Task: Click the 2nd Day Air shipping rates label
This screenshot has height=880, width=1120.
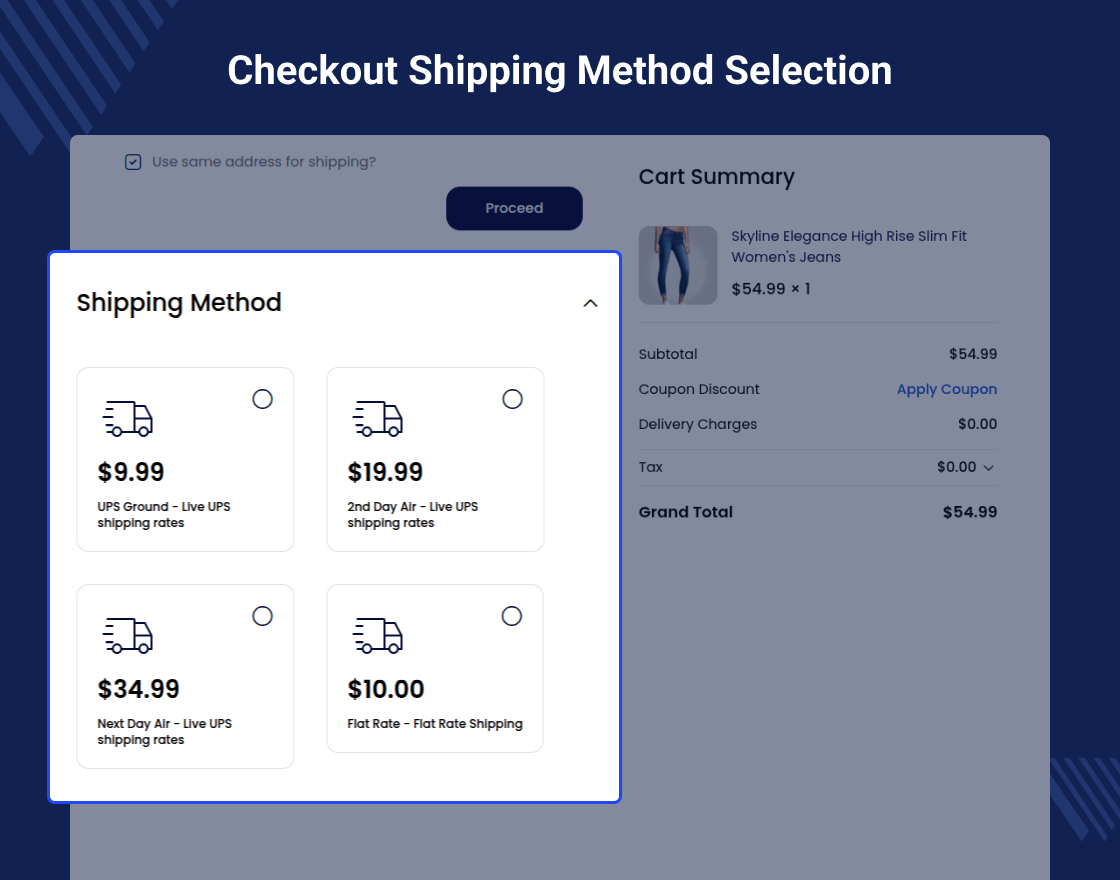Action: click(413, 514)
